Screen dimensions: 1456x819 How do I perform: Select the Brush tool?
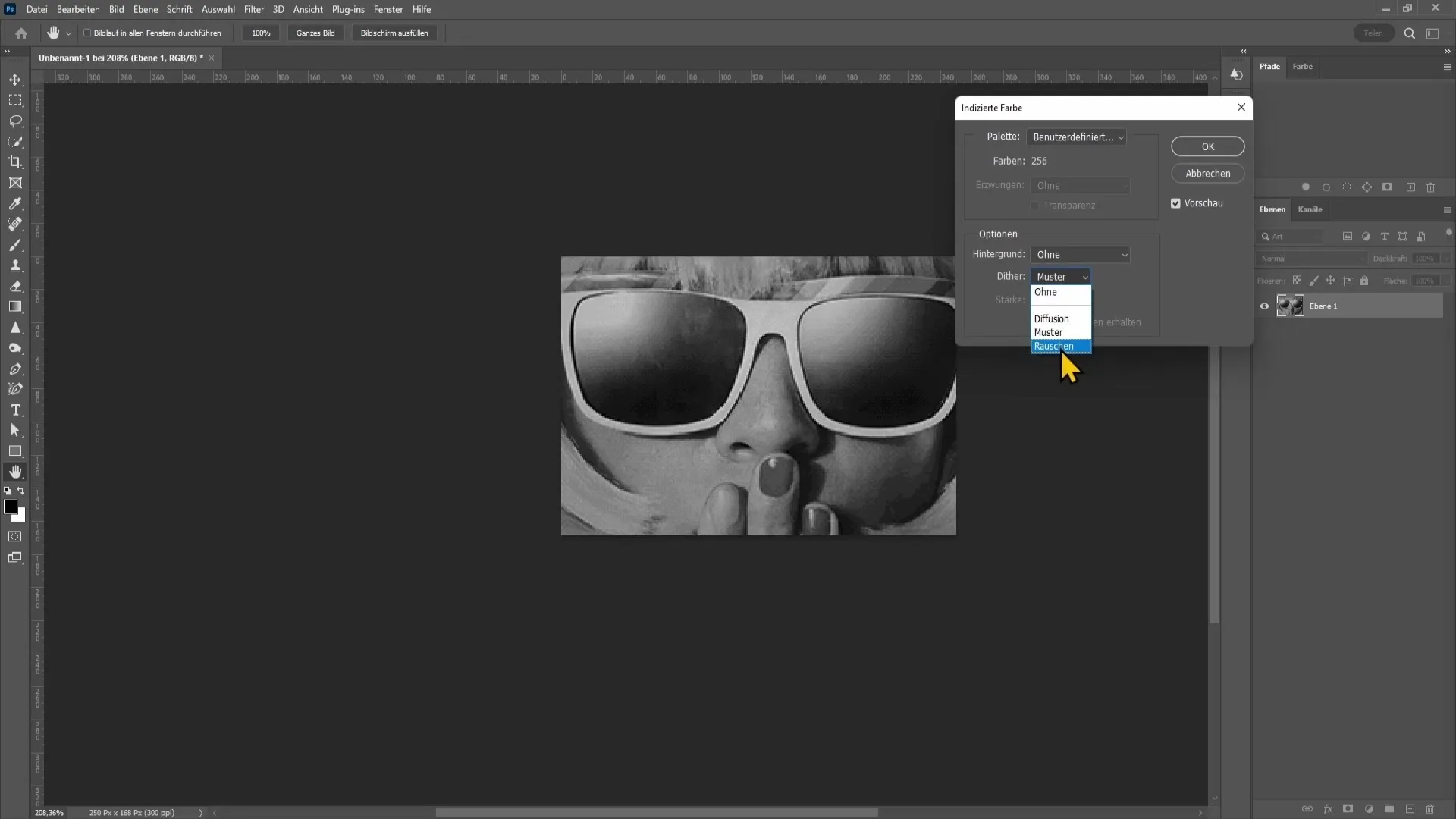(x=15, y=245)
